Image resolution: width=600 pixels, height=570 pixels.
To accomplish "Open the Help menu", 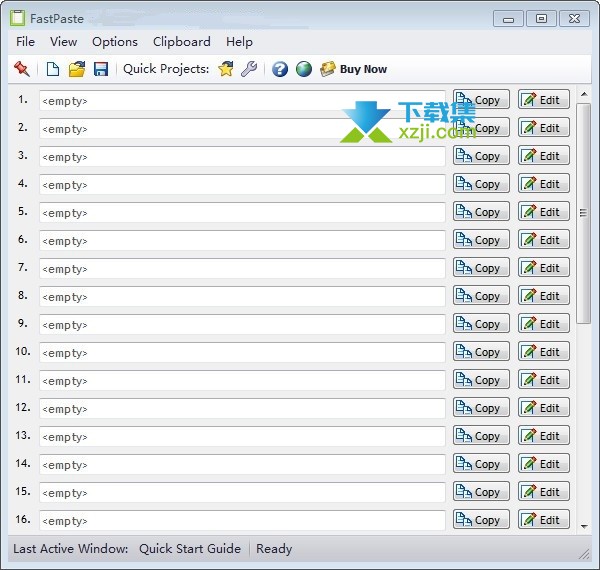I will click(x=239, y=42).
